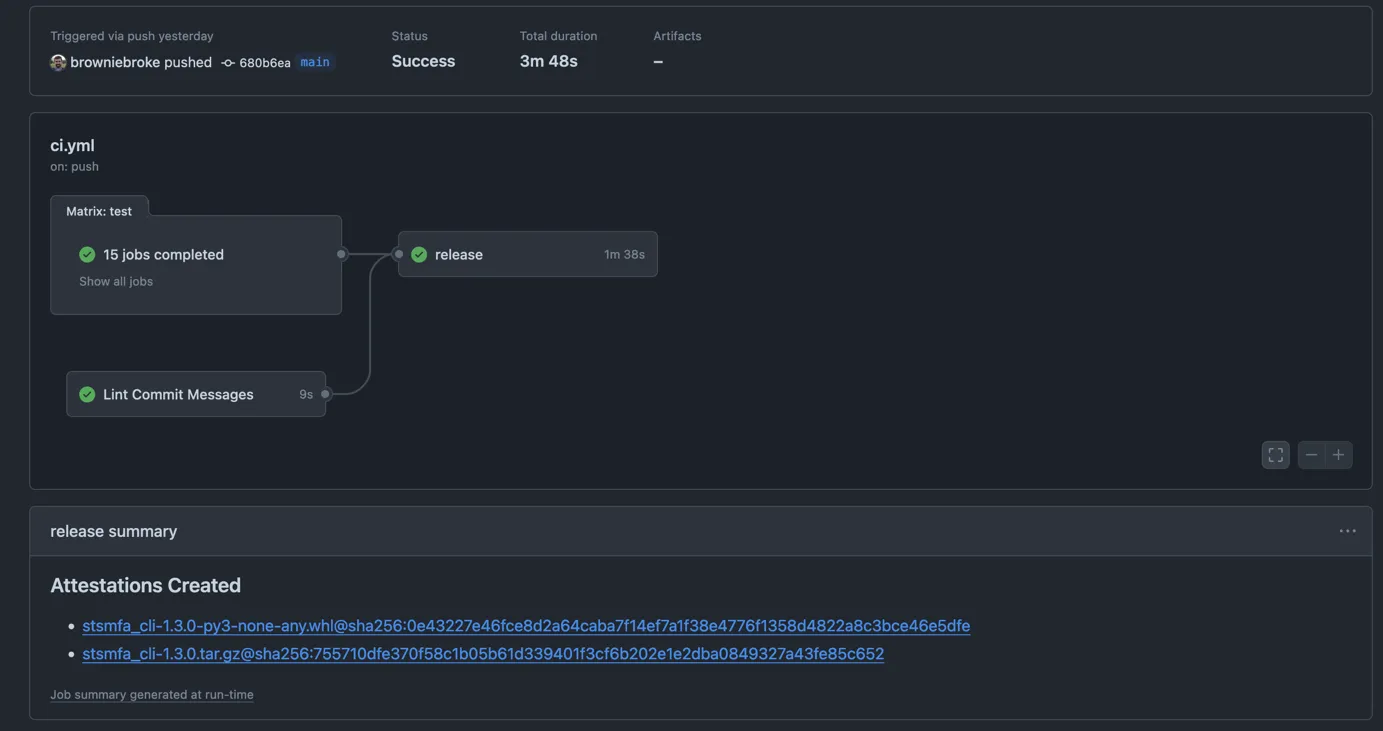The height and width of the screenshot is (731, 1383).
Task: Click the ci.yml workflow title
Action: click(72, 145)
